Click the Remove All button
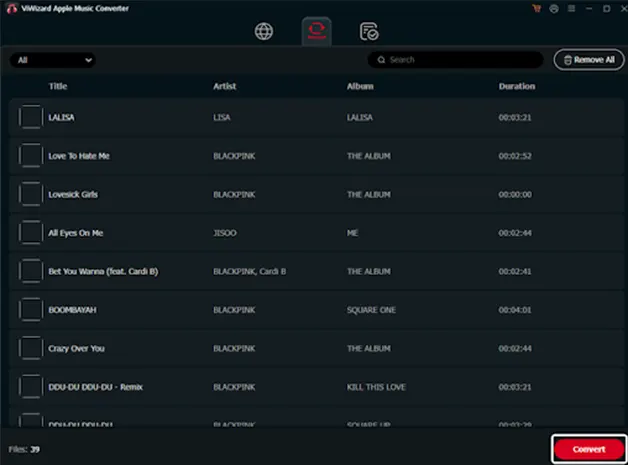Viewport: 628px width, 465px height. pos(588,60)
